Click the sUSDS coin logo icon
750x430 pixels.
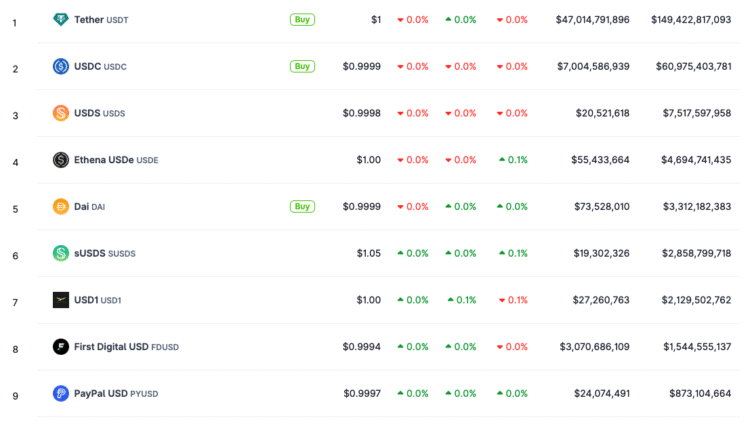click(x=61, y=253)
